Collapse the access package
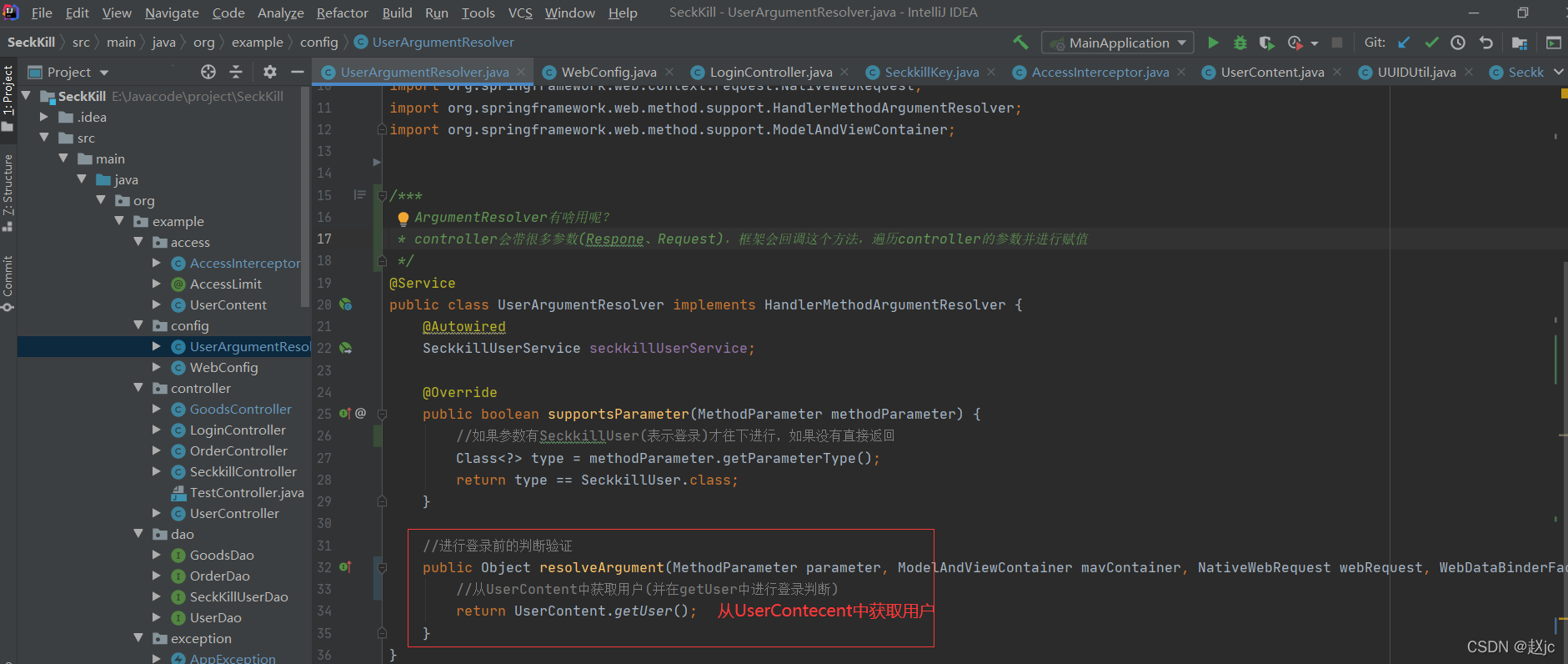 [138, 242]
